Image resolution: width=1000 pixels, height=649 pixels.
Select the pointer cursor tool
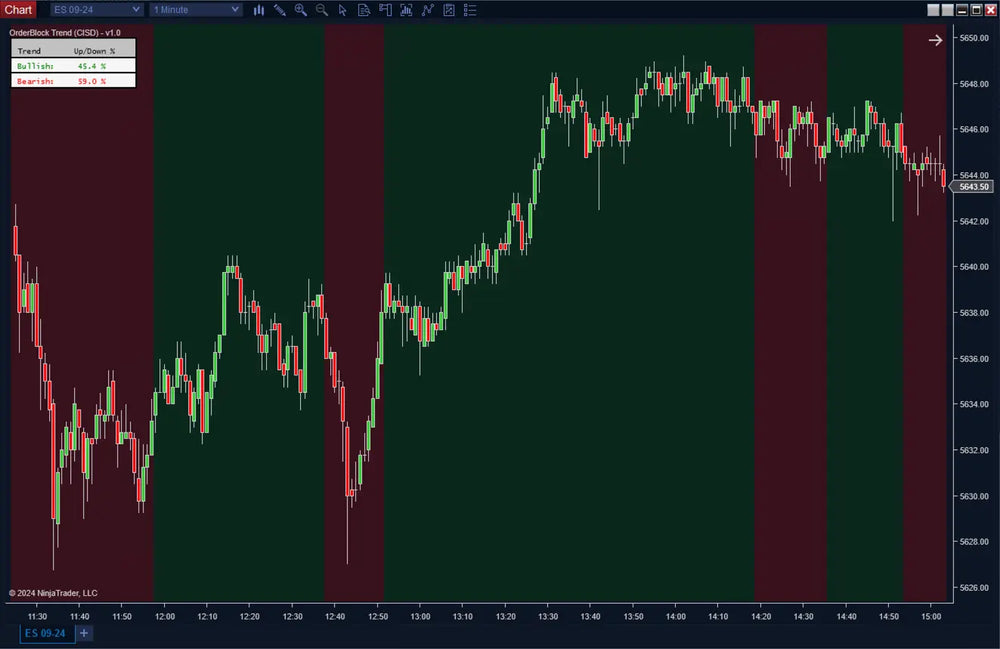(x=343, y=10)
